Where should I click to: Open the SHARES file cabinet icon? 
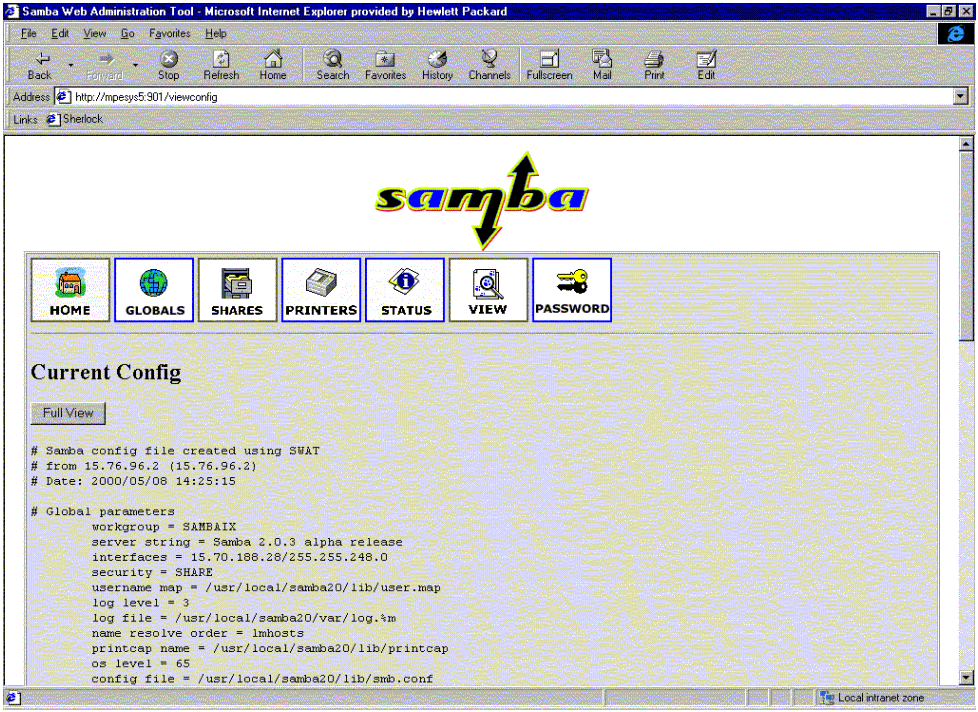point(238,290)
